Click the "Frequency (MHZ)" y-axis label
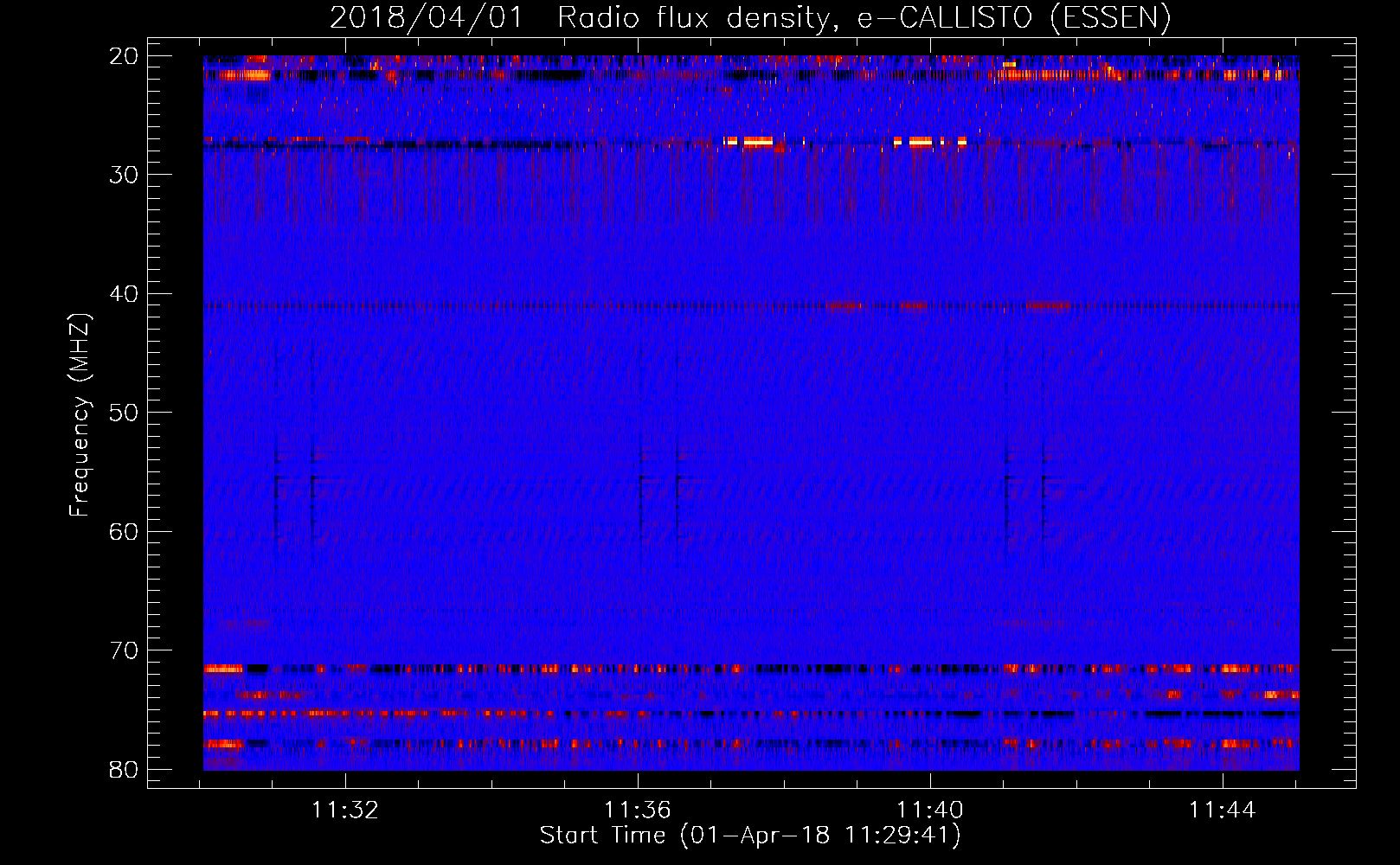 point(80,415)
